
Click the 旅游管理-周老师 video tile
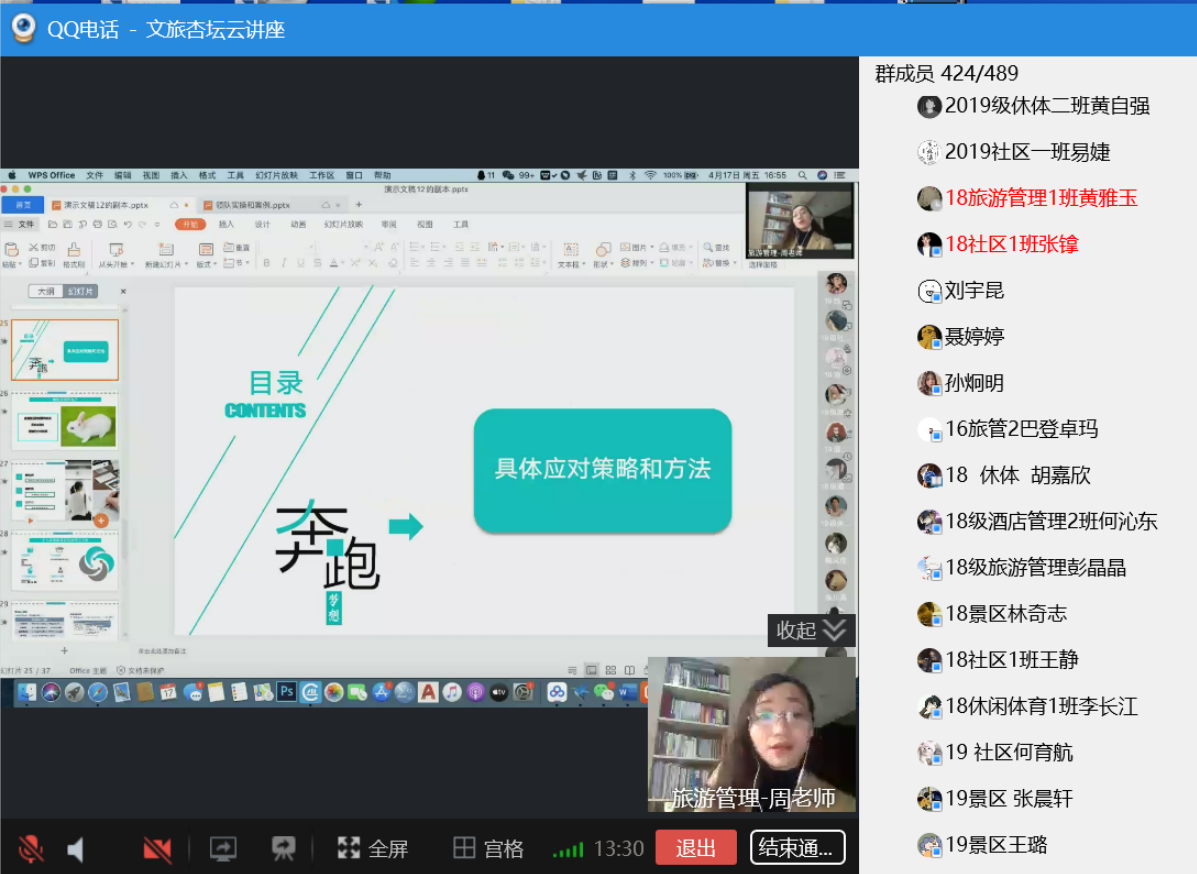tap(751, 733)
